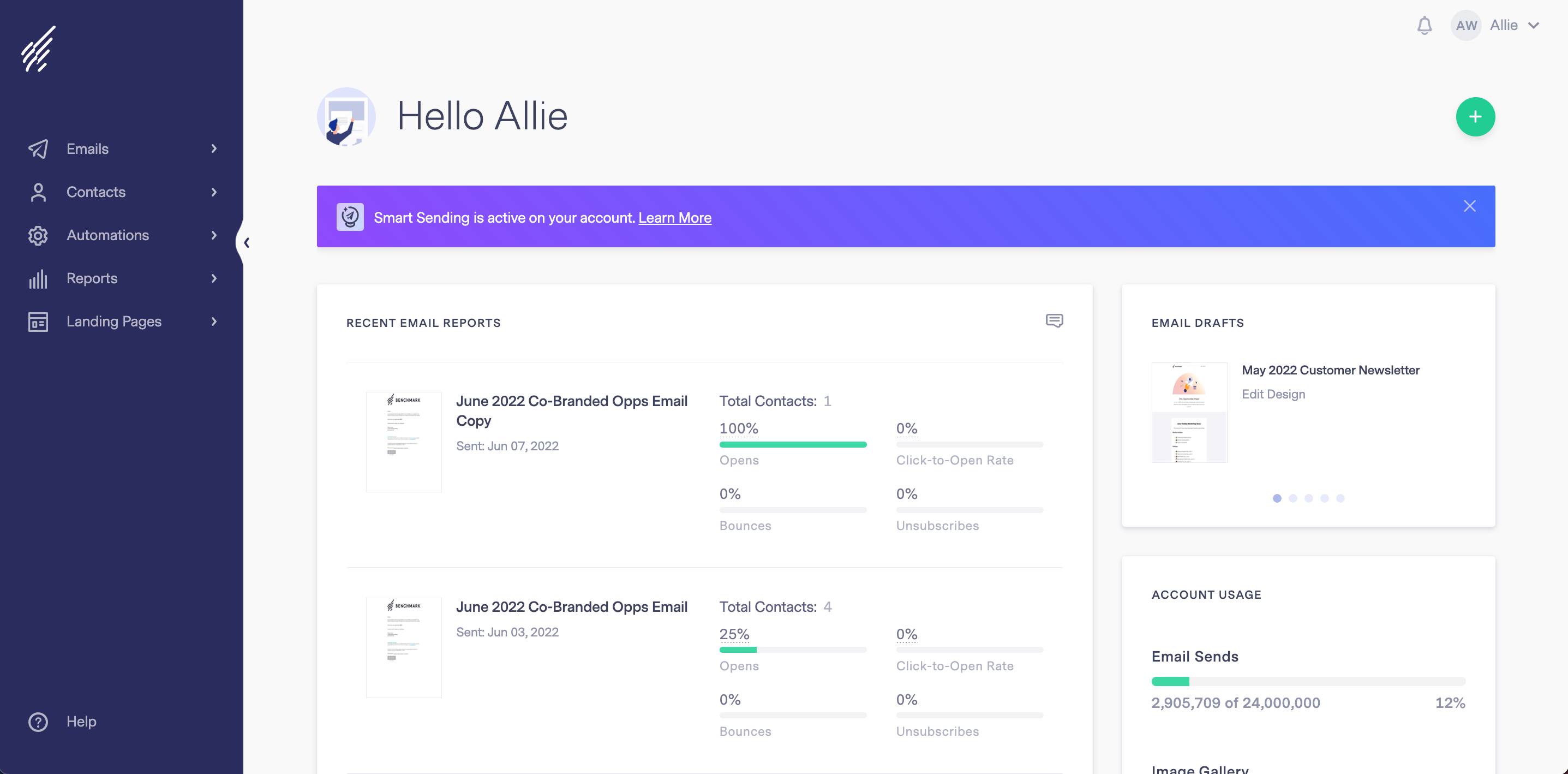Toggle the sidebar collapse arrow
The height and width of the screenshot is (774, 1568).
247,242
